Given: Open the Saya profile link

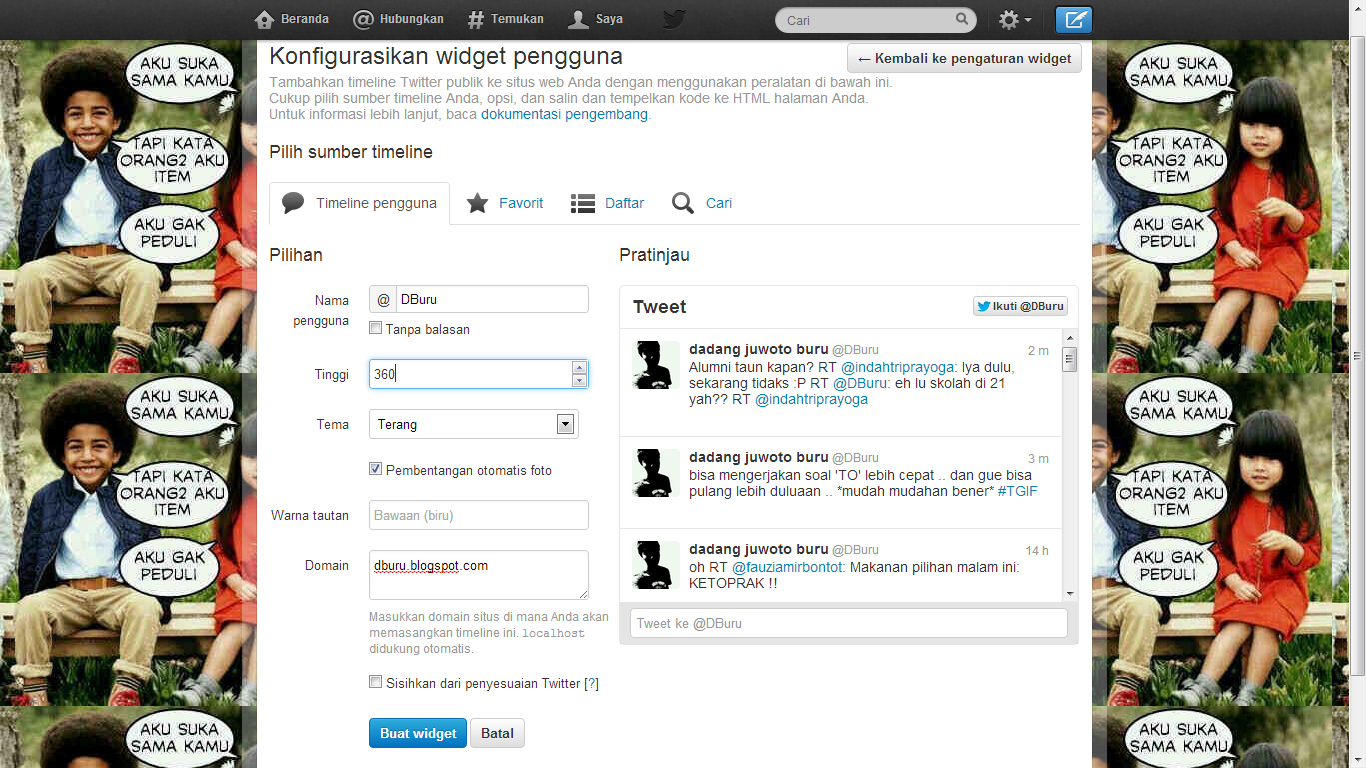Looking at the screenshot, I should tap(595, 19).
